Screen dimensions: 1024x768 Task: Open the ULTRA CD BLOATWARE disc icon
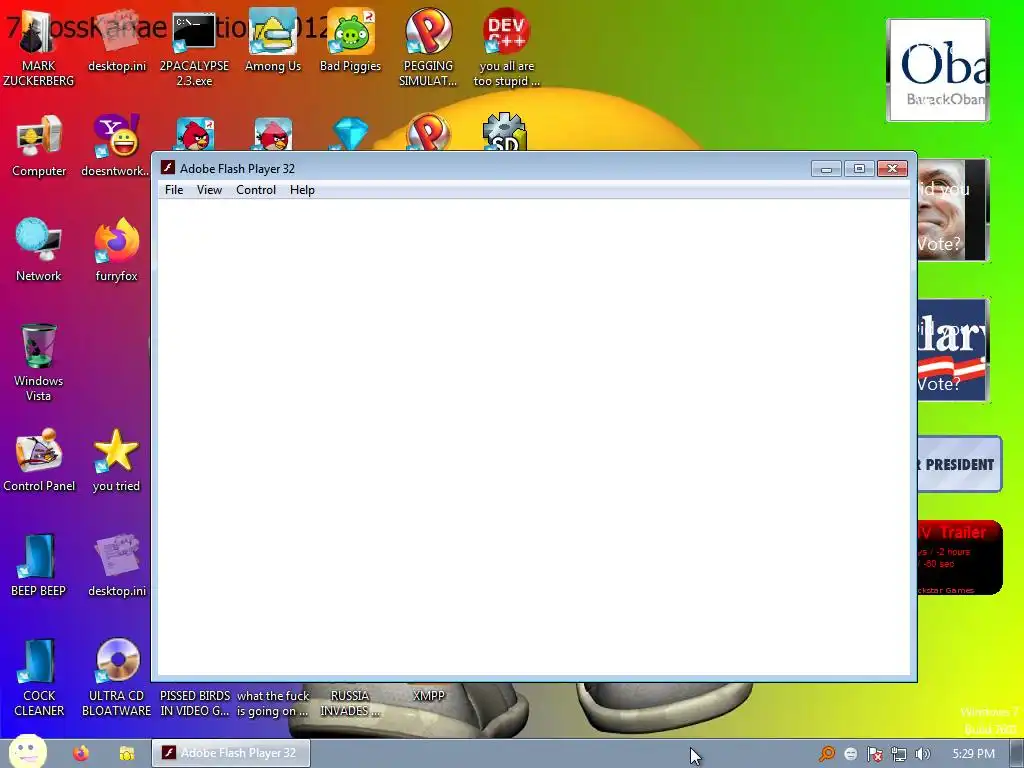coord(116,678)
